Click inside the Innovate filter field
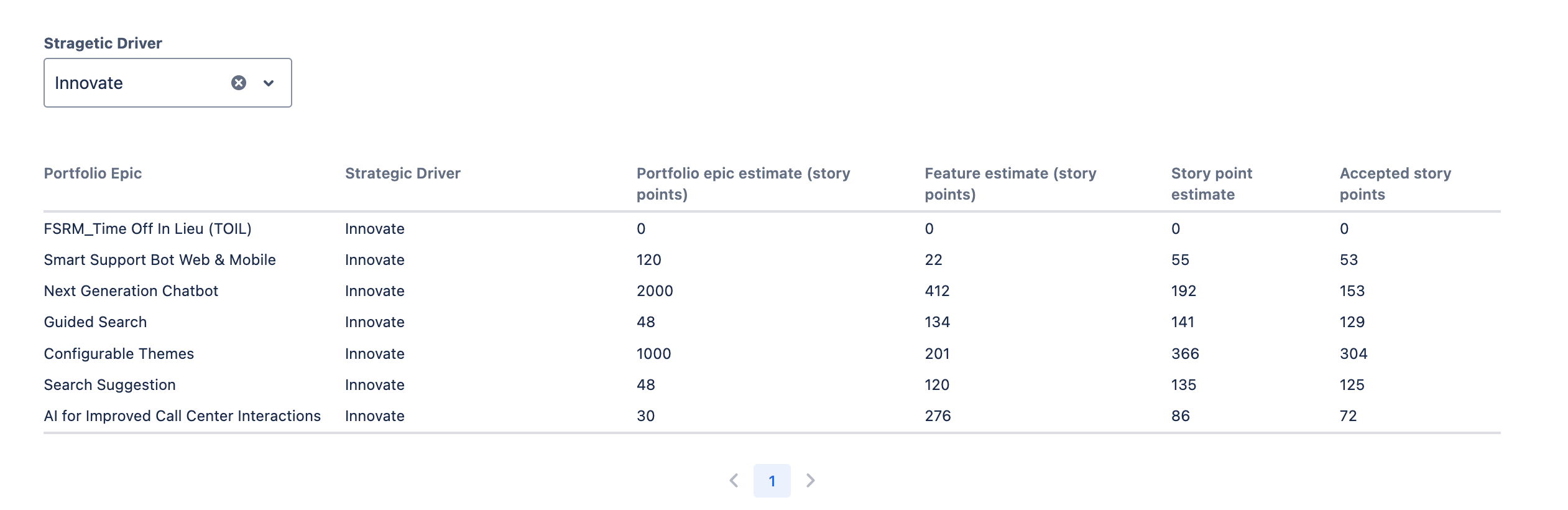Viewport: 1568px width, 510px height. click(137, 83)
